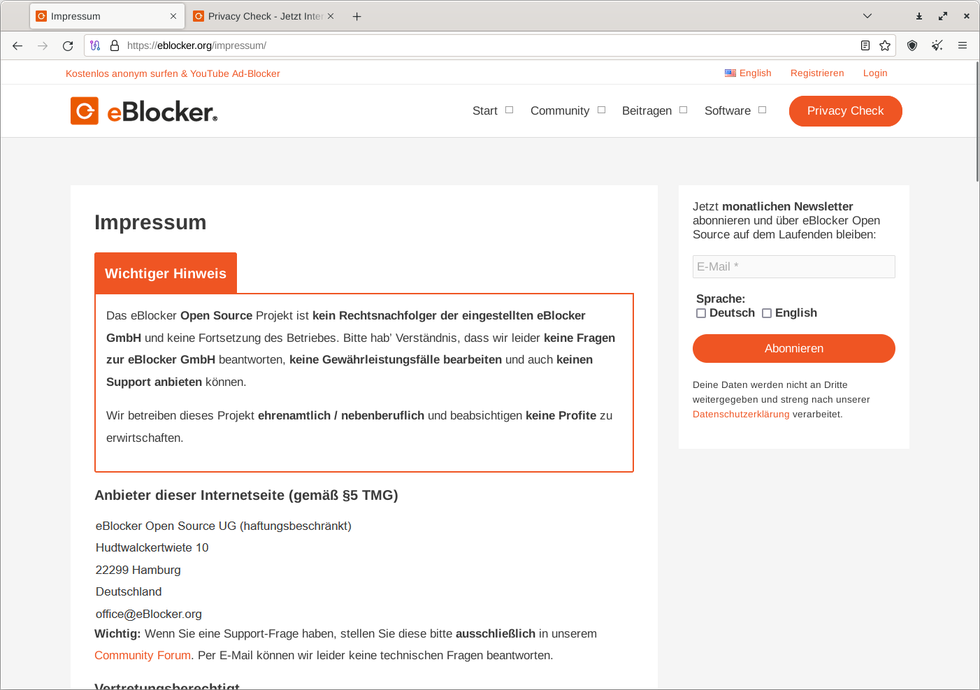Bookmark this page with the star icon
980x690 pixels.
[x=884, y=46]
